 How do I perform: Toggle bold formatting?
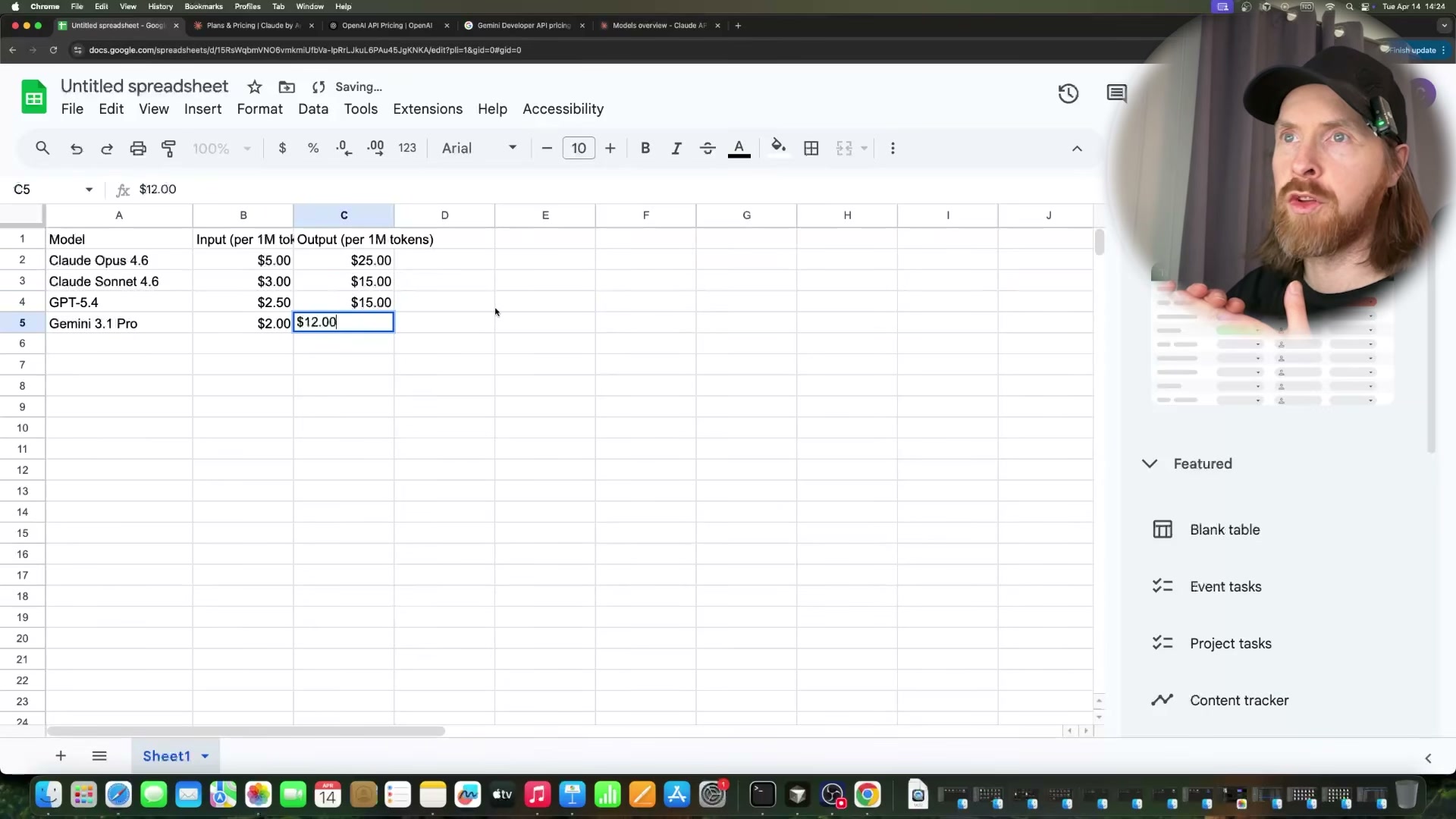point(645,149)
